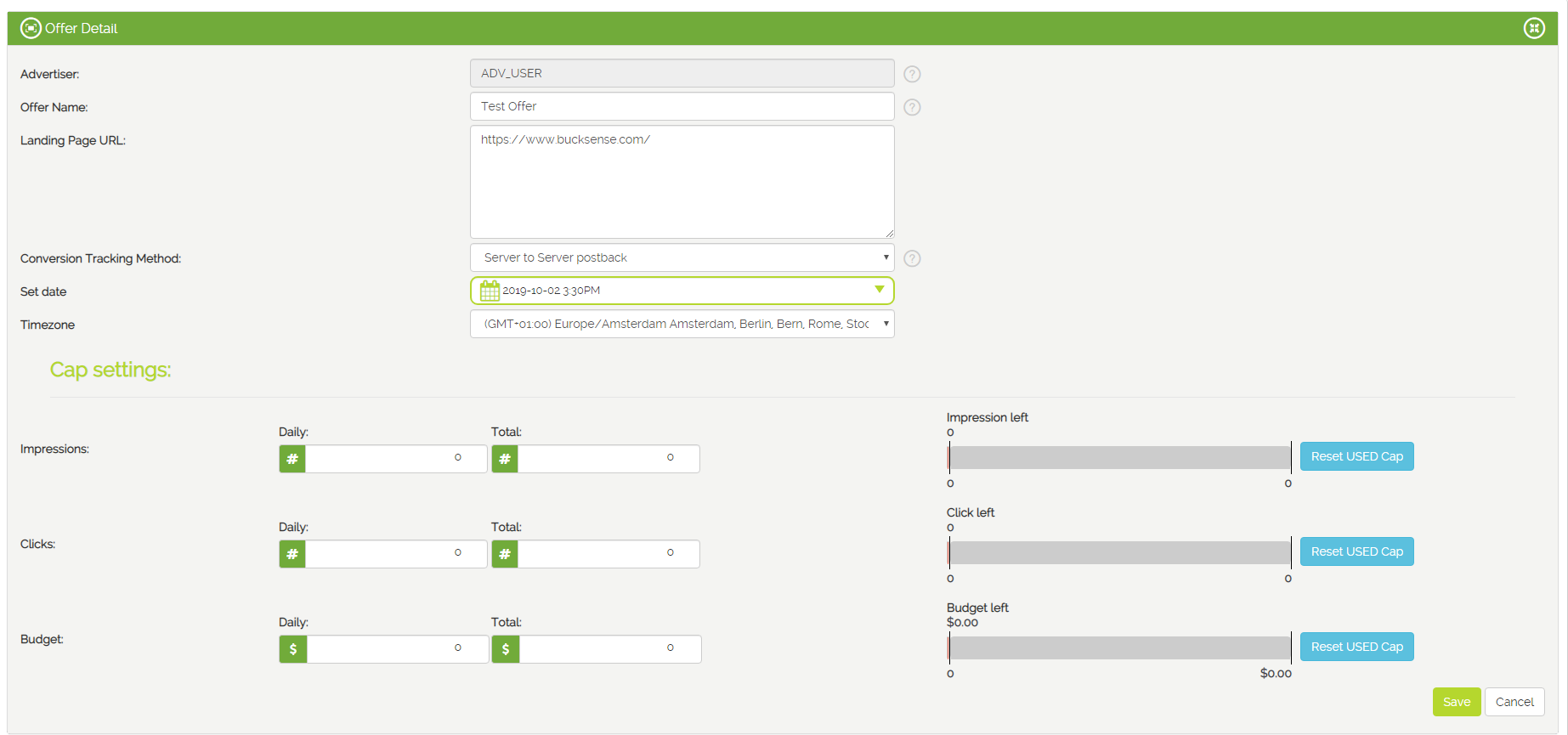This screenshot has width=1568, height=735.
Task: Click the Clicks Total hash icon
Action: 505,554
